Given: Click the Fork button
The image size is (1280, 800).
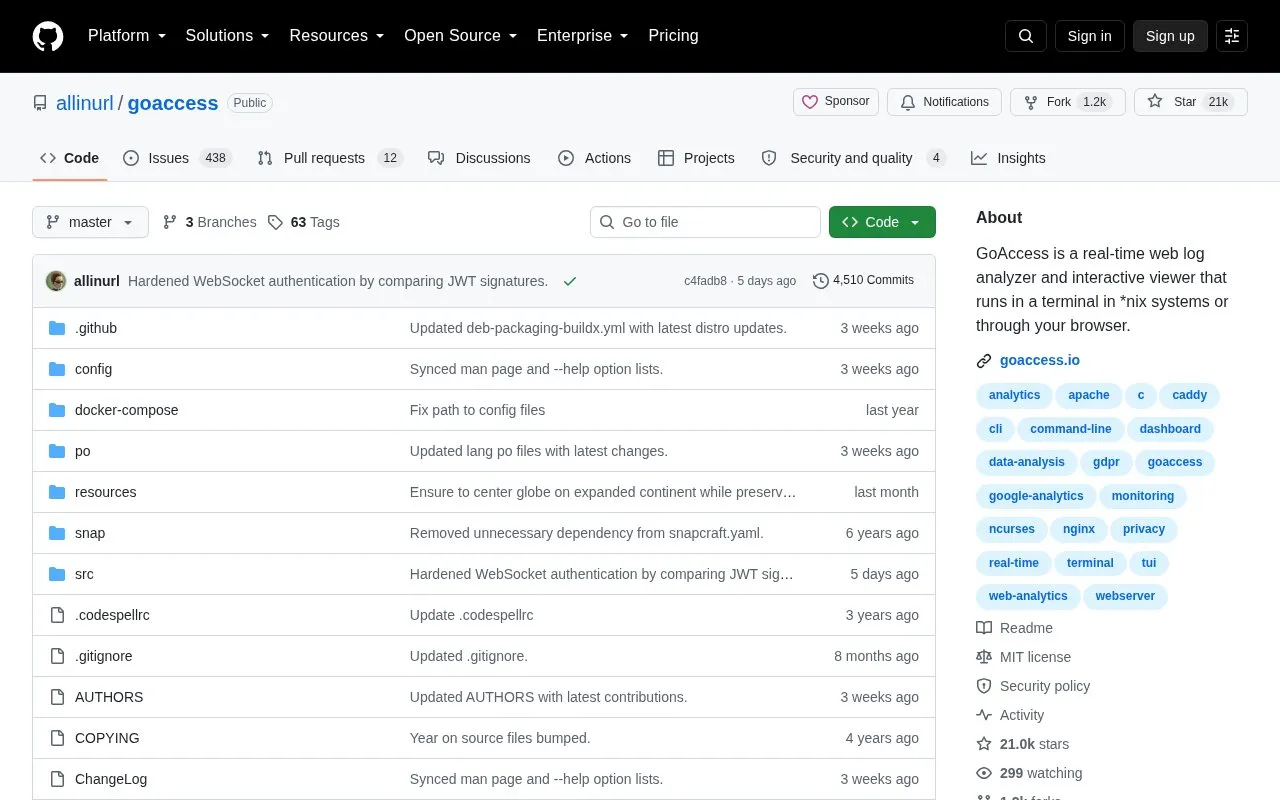Looking at the screenshot, I should 1068,102.
